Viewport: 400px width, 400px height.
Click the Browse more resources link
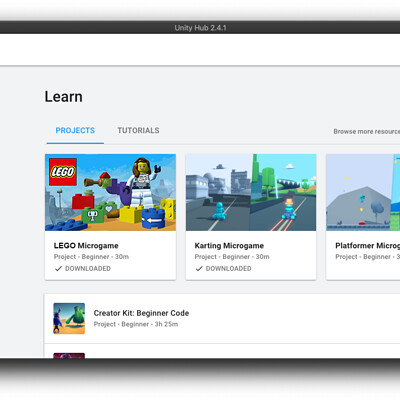(x=367, y=131)
